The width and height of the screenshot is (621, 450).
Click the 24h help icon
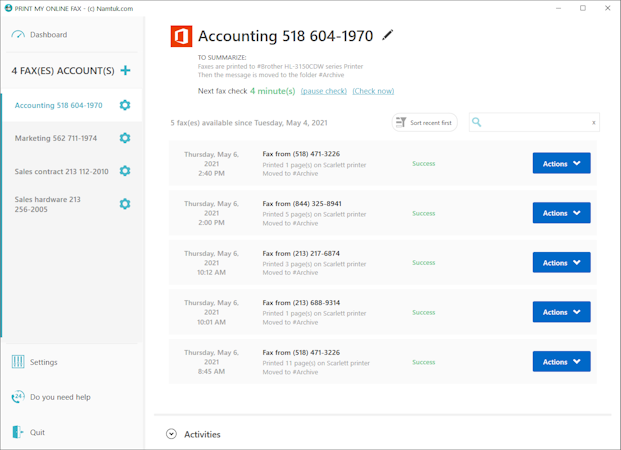click(x=18, y=397)
